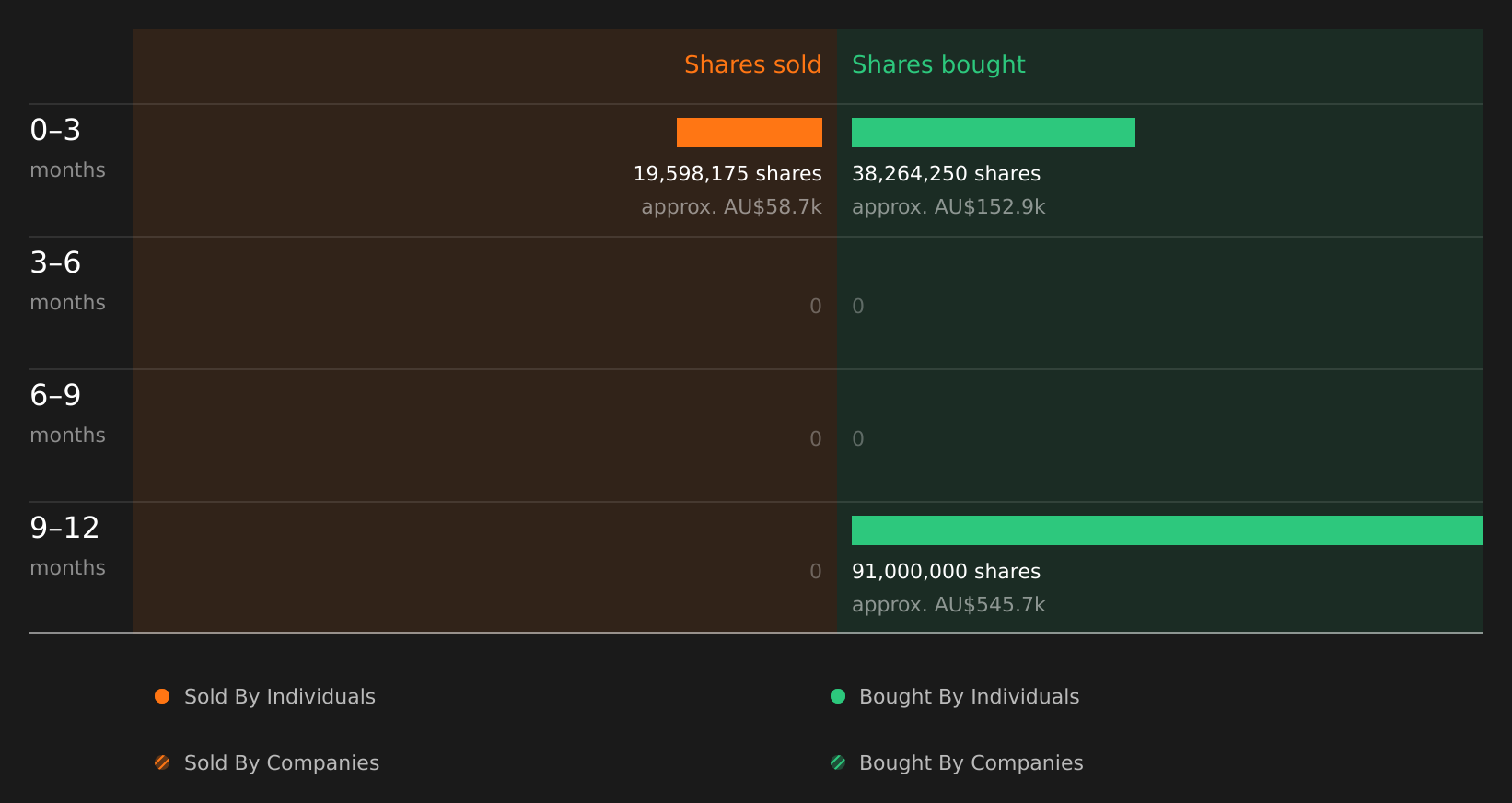
Task: Select the Bought By Individuals legend label
Action: [970, 697]
